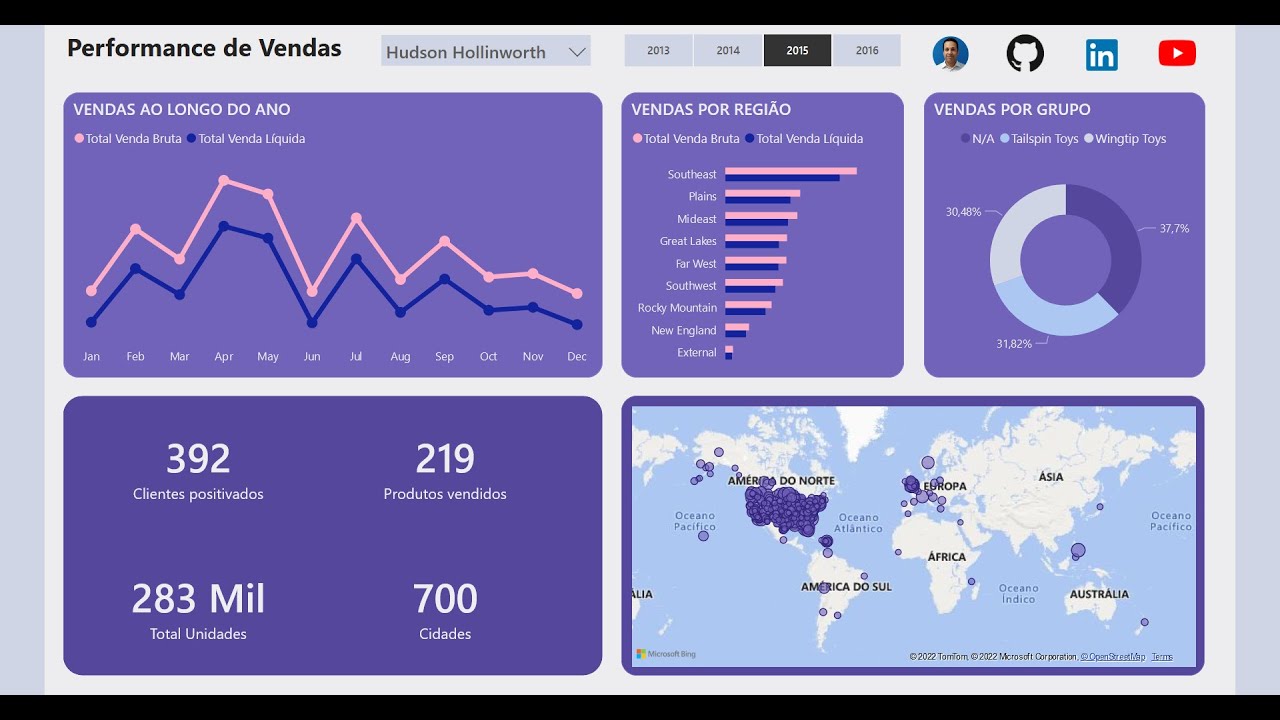Viewport: 1280px width, 720px height.
Task: Click the N/A group legend marker
Action: (965, 139)
